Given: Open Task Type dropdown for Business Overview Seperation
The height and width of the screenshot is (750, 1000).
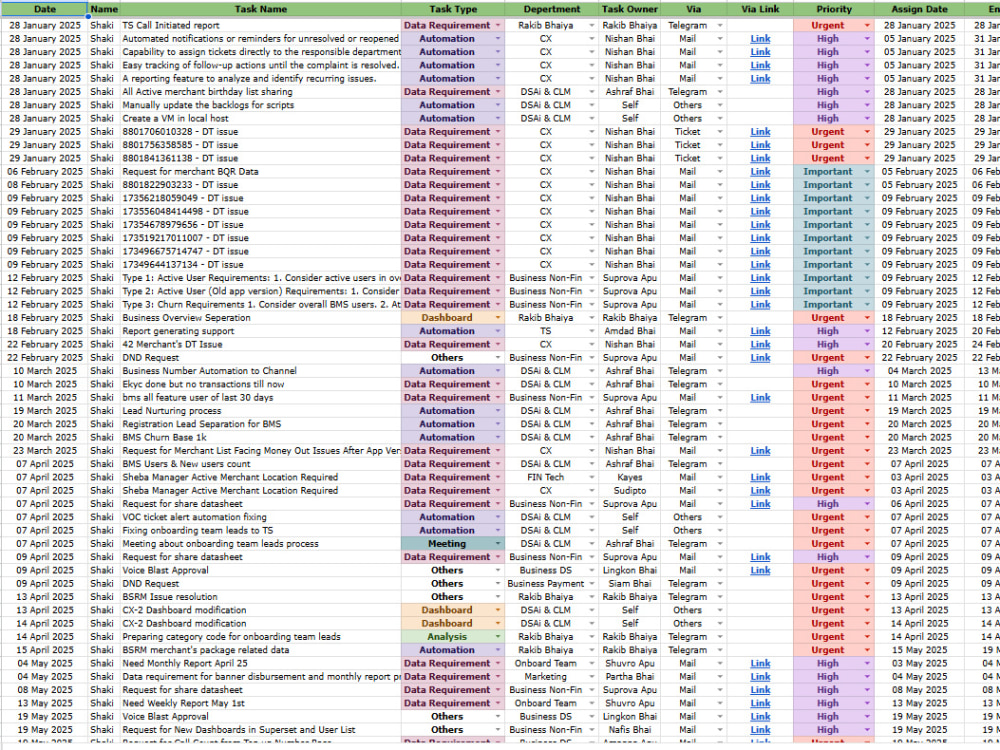Looking at the screenshot, I should (498, 318).
